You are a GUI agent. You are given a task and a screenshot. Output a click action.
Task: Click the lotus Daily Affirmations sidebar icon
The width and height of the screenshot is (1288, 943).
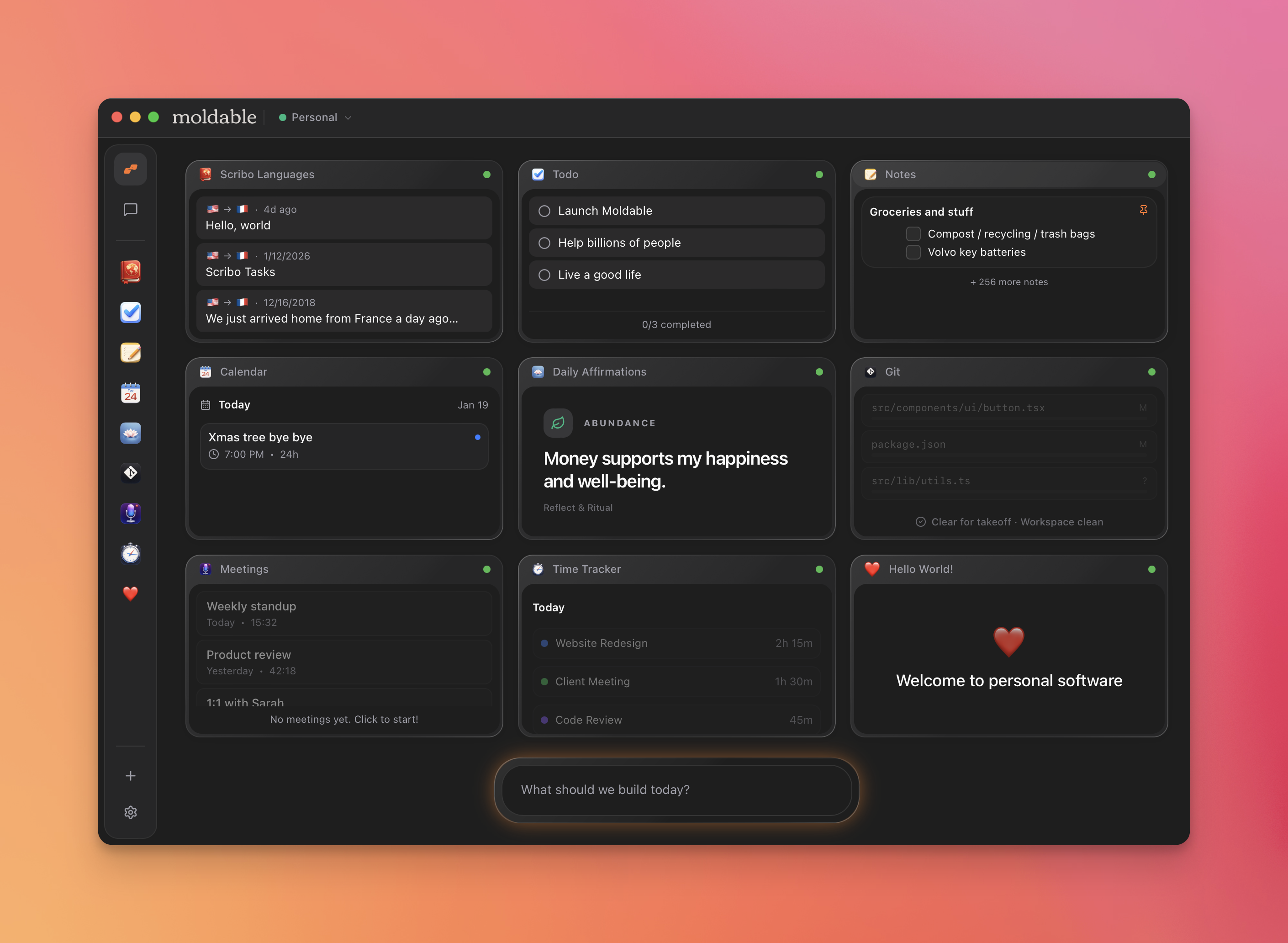click(x=130, y=433)
